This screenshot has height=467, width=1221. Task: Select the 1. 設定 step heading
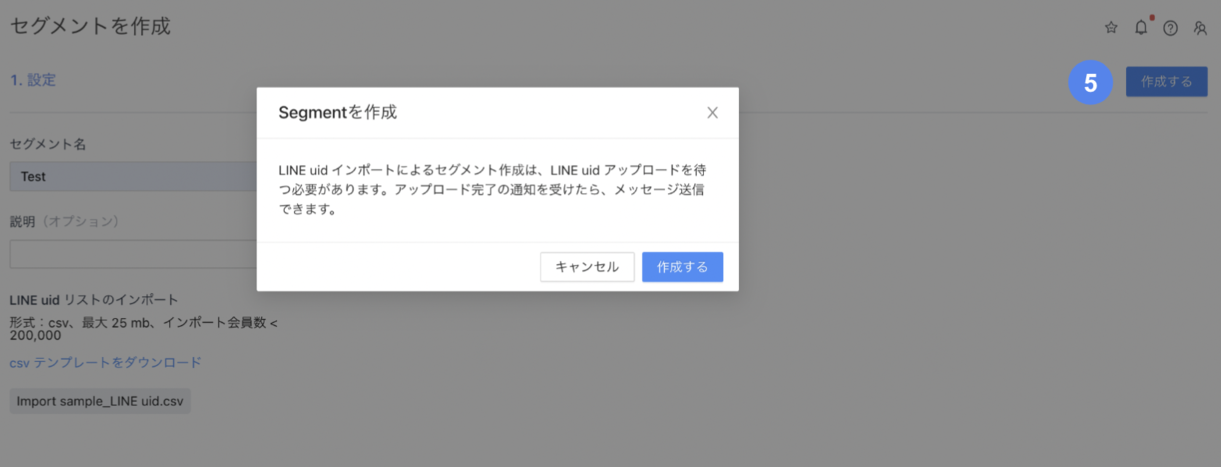point(33,80)
